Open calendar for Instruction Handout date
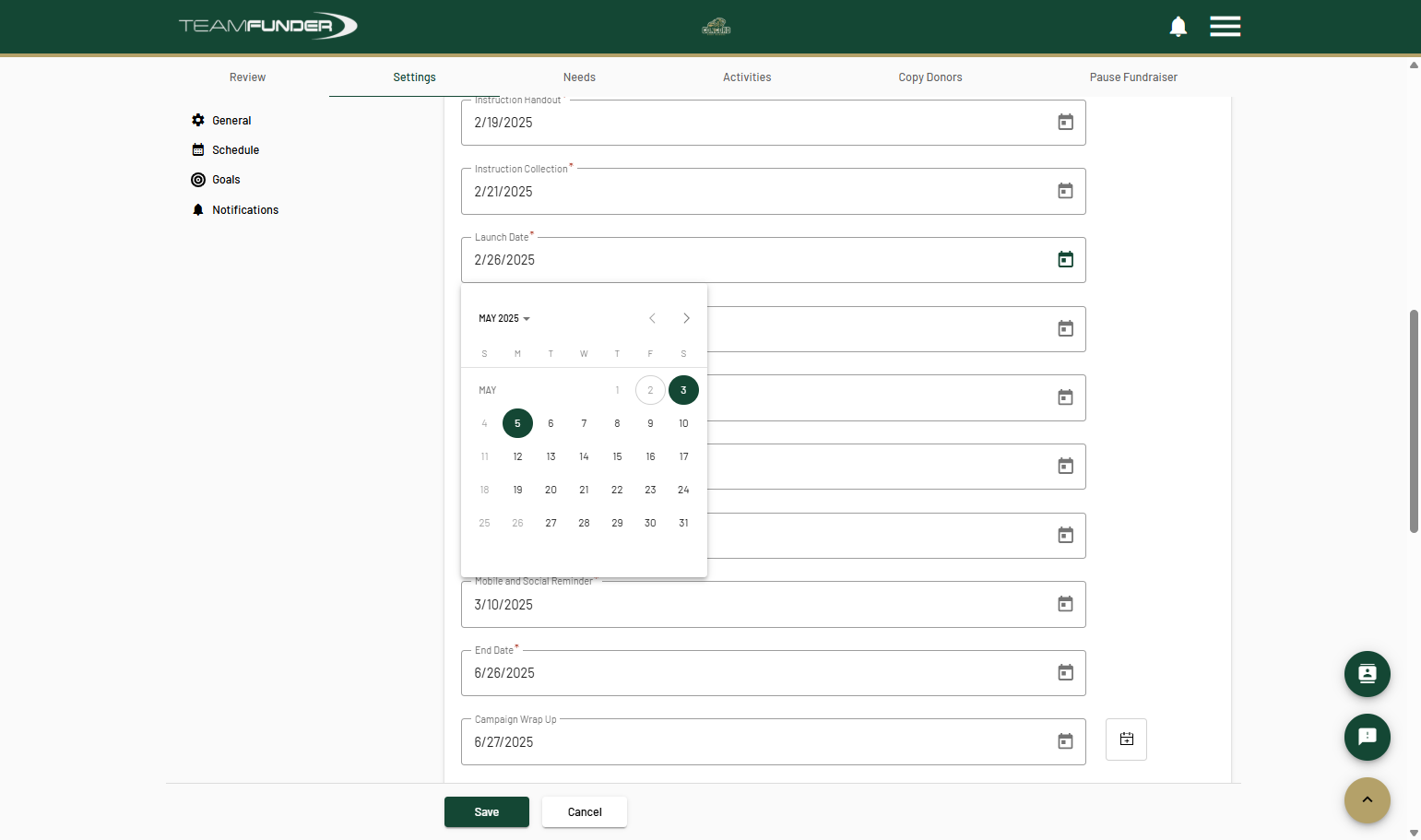1421x840 pixels. (x=1065, y=123)
